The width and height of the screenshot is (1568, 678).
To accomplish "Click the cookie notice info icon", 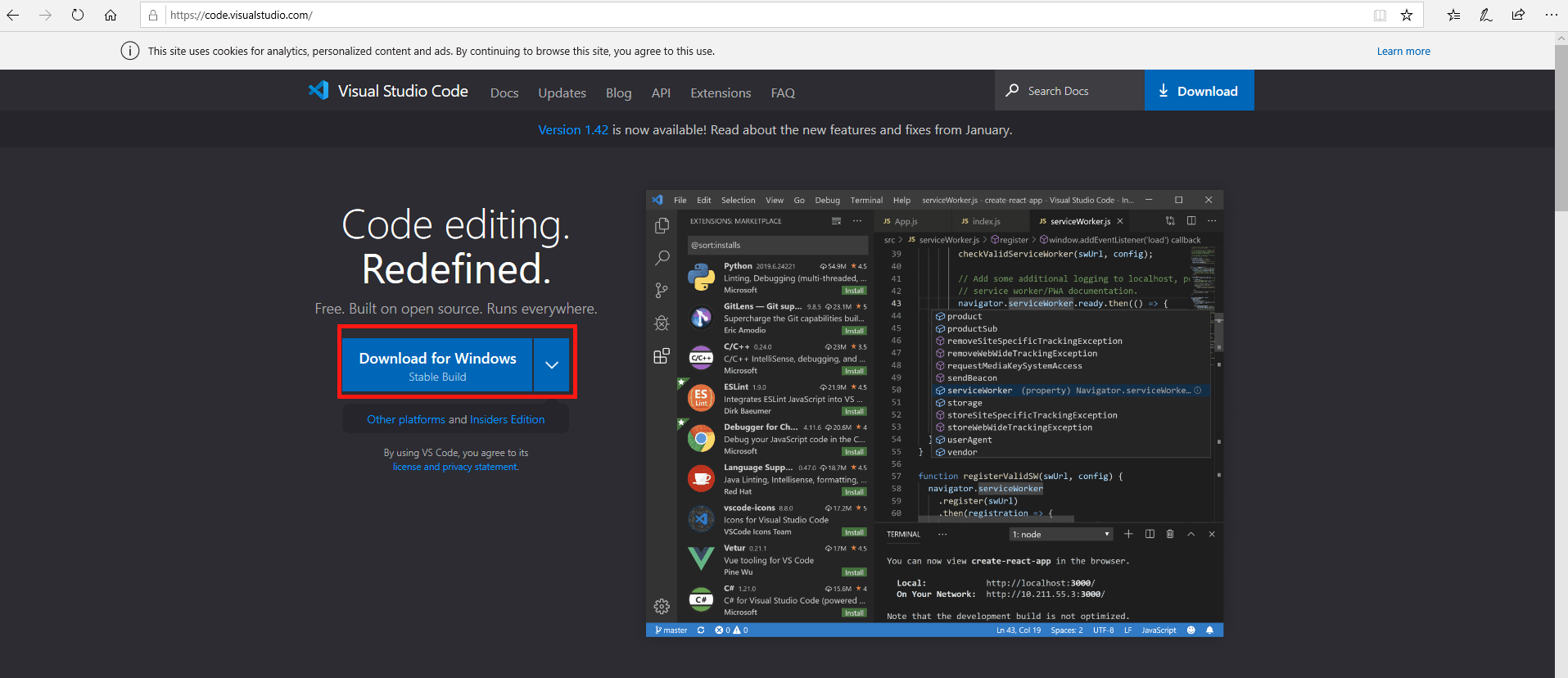I will 130,51.
